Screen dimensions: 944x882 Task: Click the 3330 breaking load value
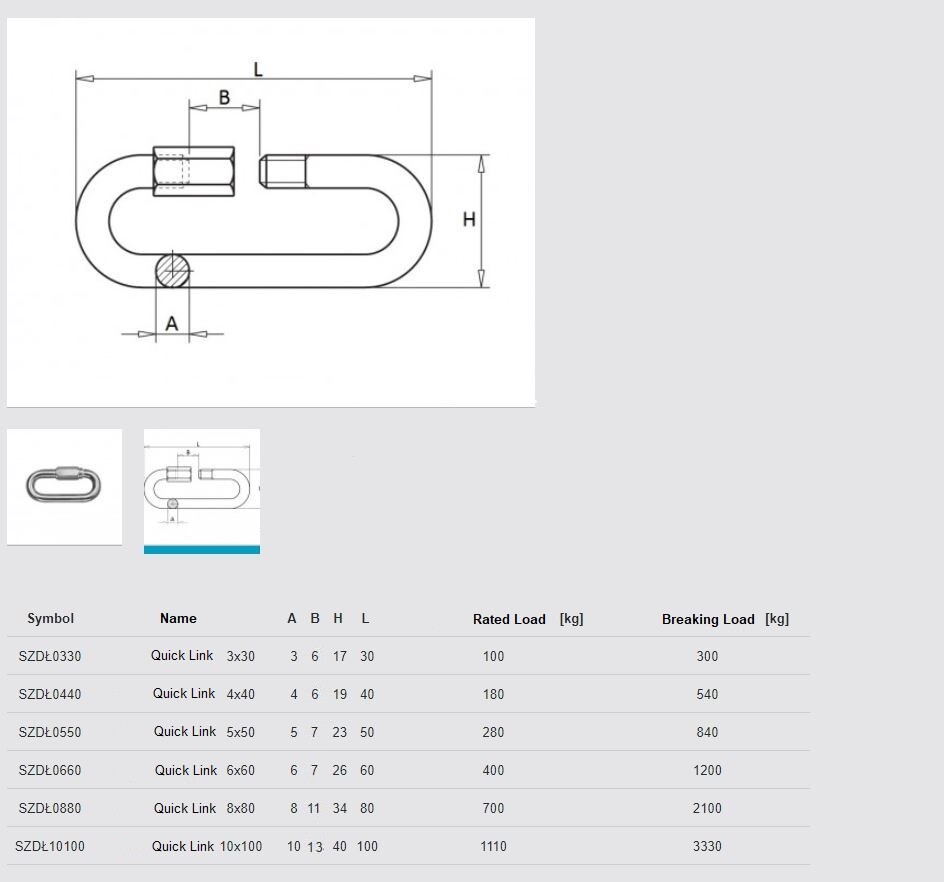[707, 847]
